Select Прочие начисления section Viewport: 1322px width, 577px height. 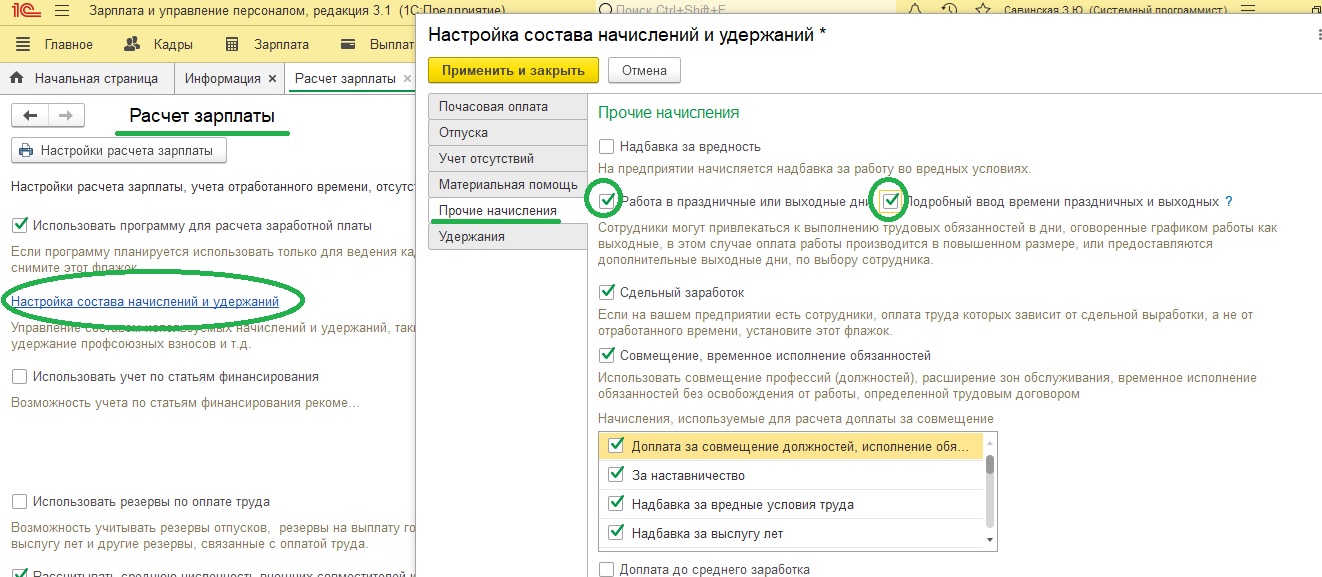click(x=507, y=211)
